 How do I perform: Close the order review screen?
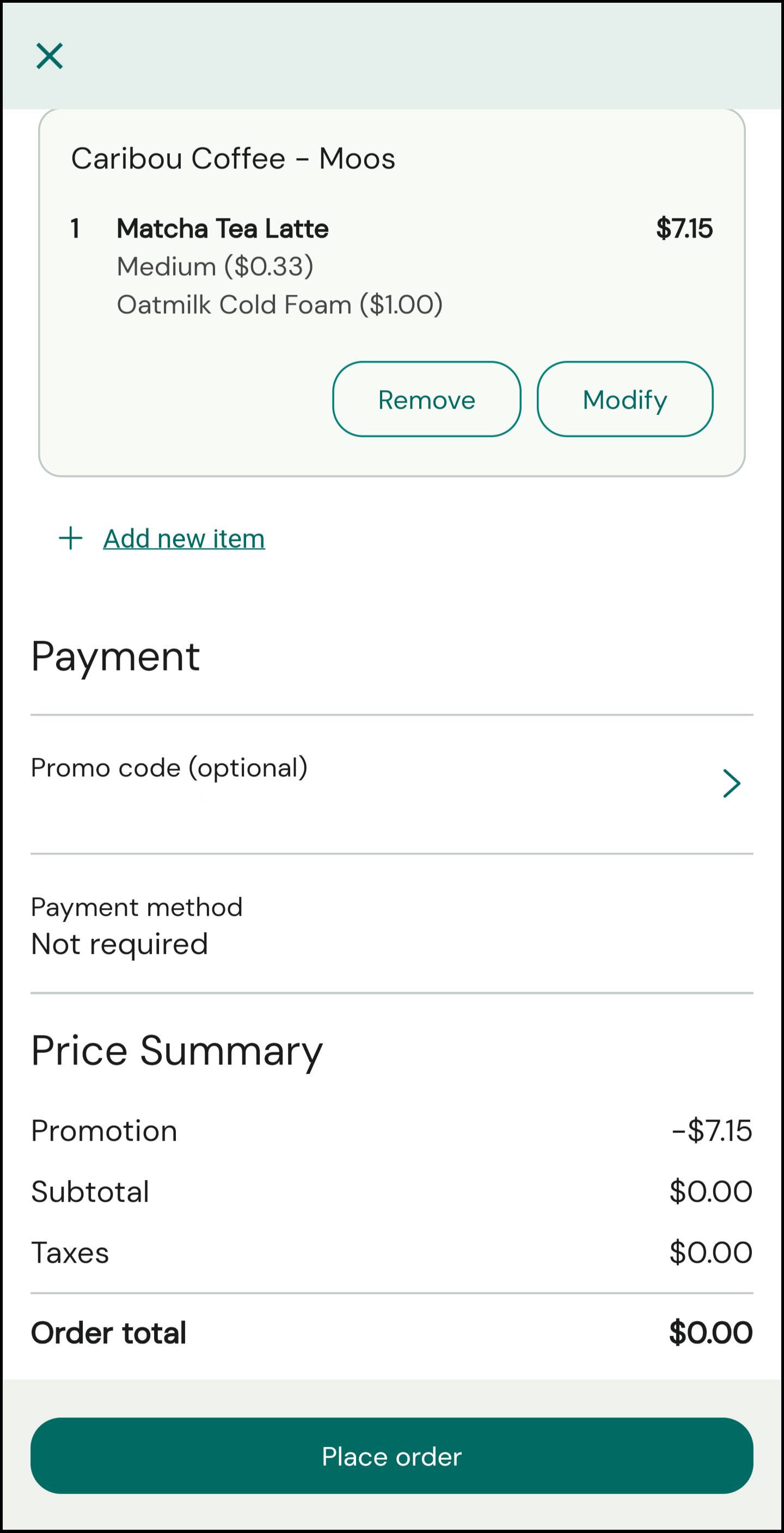pos(50,56)
